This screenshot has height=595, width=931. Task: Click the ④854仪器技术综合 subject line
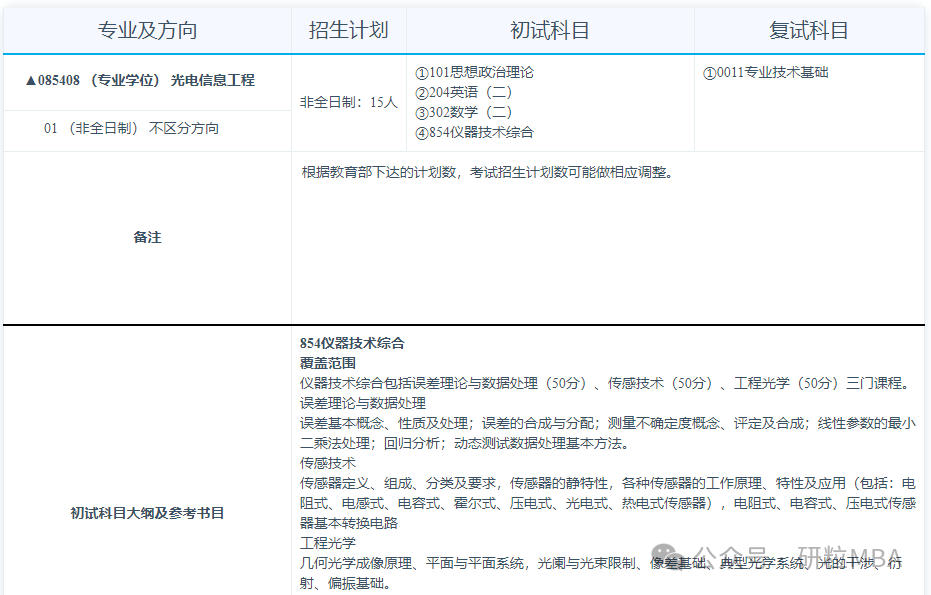point(474,132)
